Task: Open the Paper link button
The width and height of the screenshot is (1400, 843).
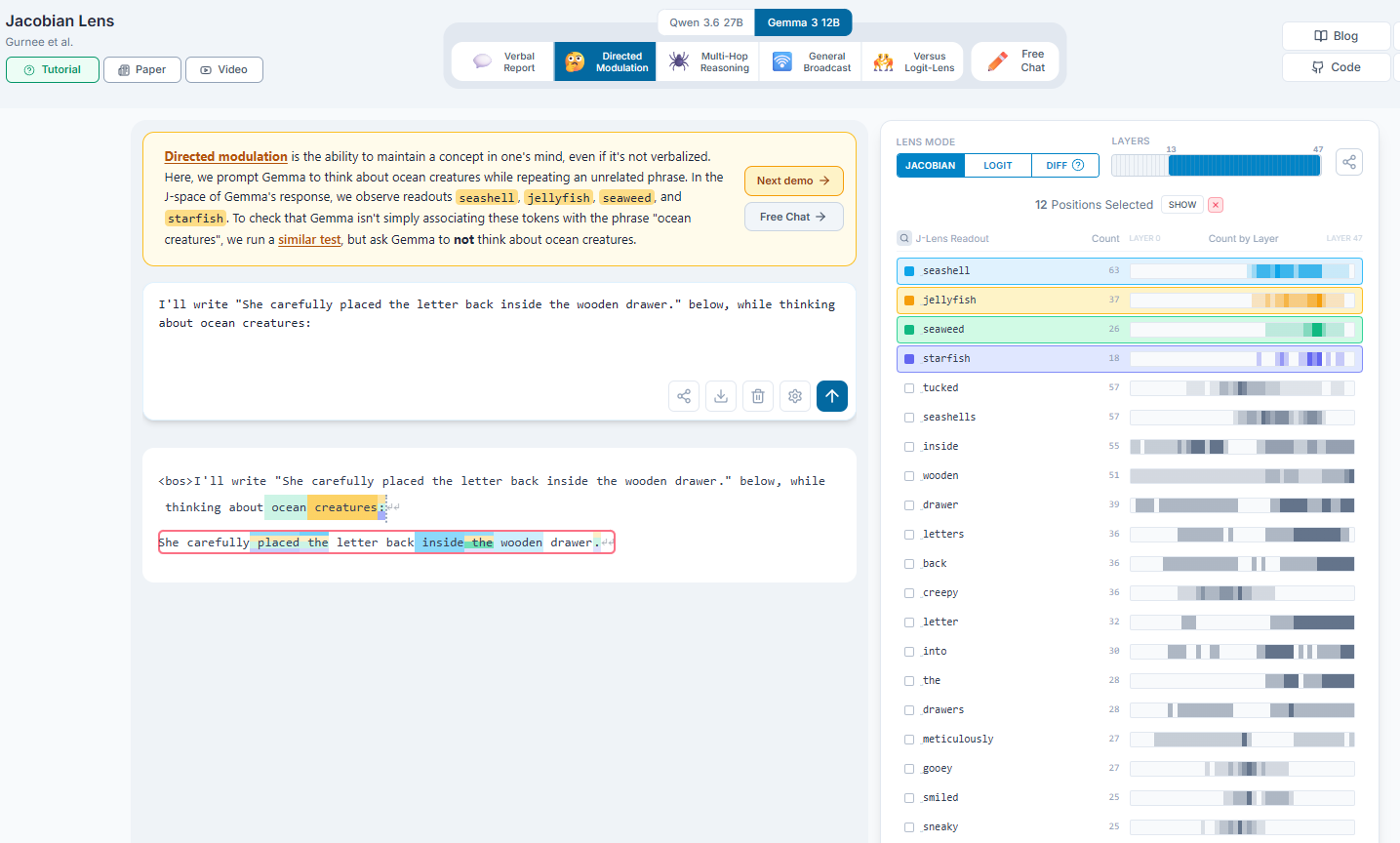Action: tap(142, 70)
